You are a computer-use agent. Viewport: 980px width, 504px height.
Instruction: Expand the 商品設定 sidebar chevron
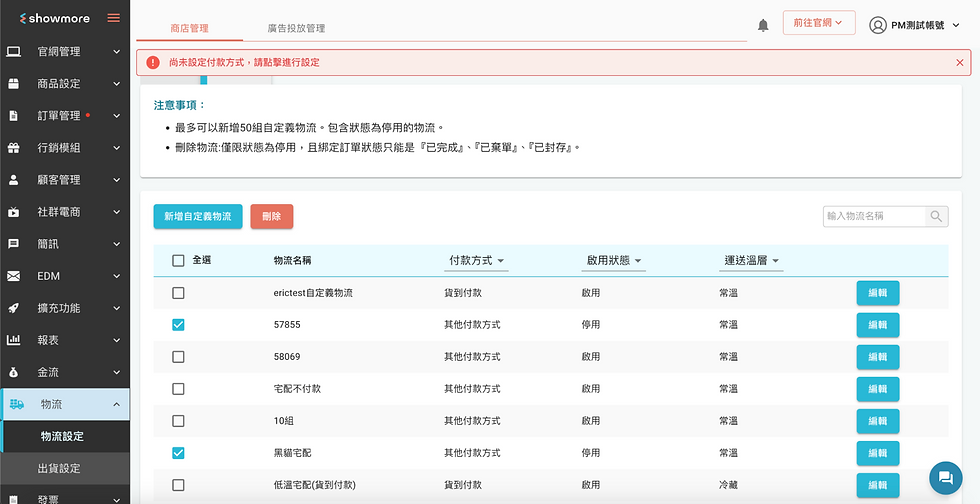click(x=117, y=84)
